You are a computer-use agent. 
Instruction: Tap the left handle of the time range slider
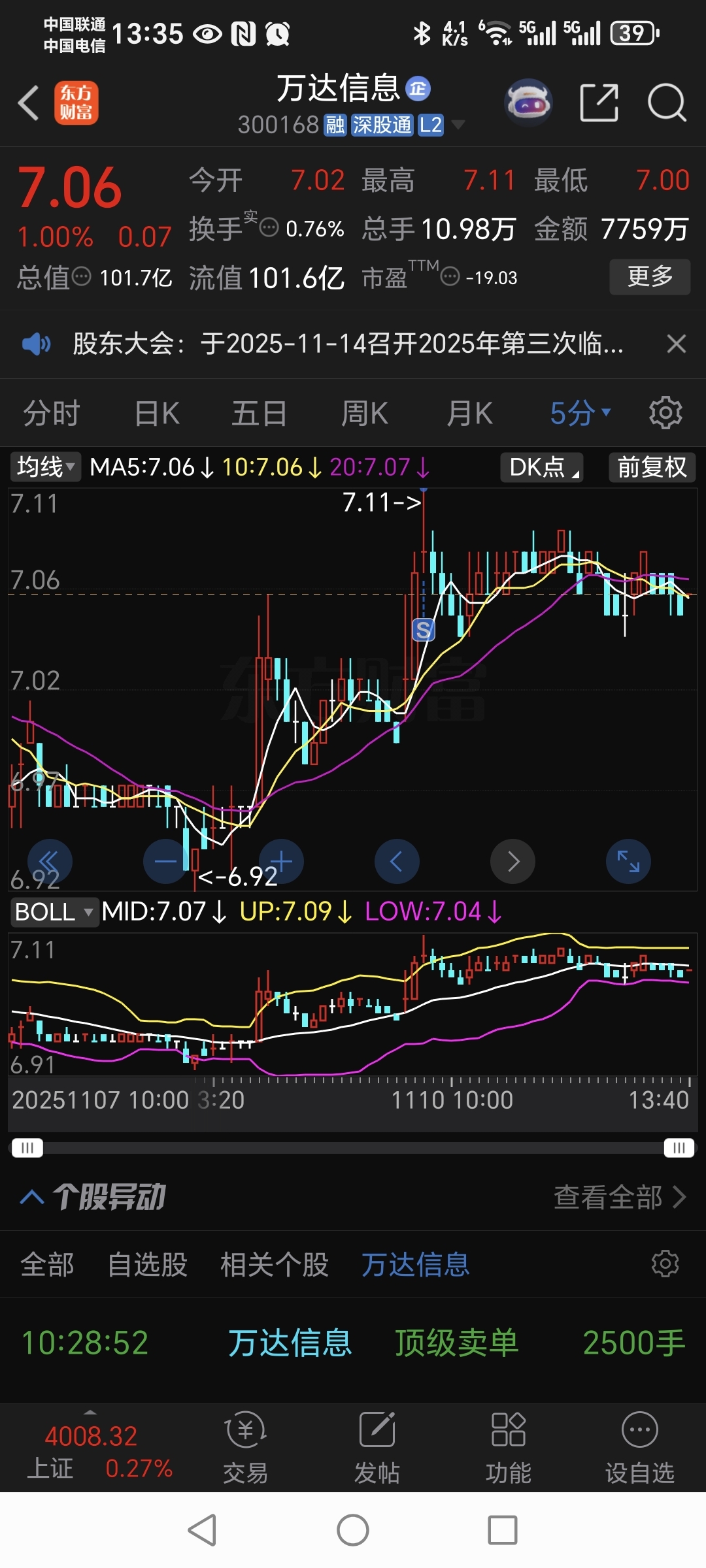click(27, 1148)
